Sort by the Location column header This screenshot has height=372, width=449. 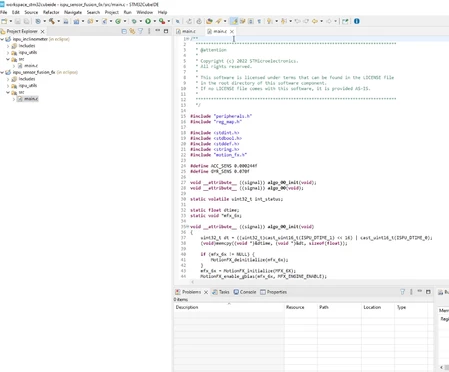click(x=378, y=307)
